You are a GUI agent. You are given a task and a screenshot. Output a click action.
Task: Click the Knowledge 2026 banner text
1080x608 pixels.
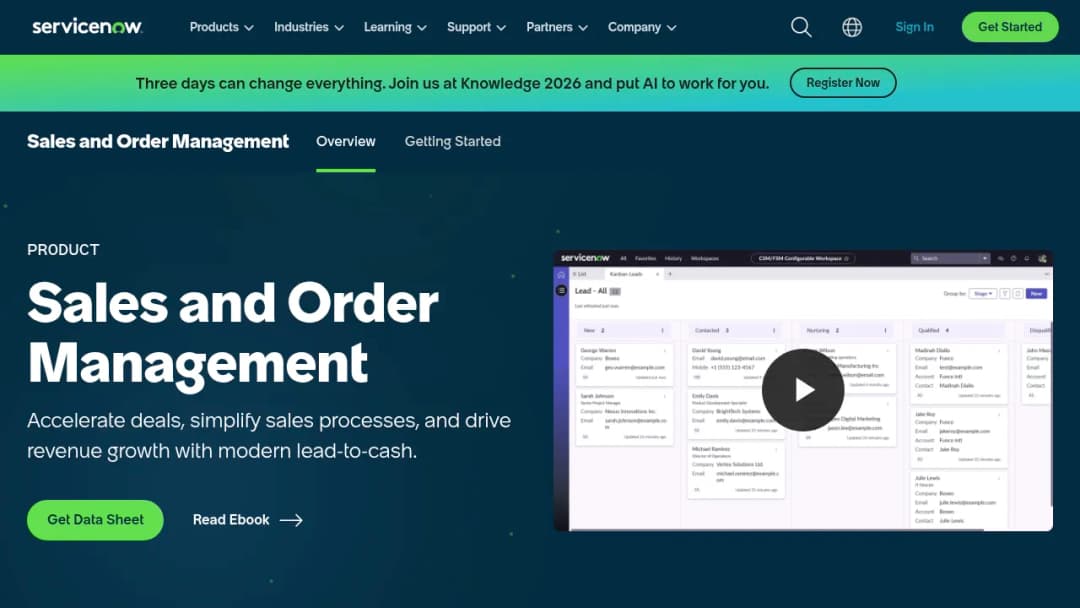[452, 83]
